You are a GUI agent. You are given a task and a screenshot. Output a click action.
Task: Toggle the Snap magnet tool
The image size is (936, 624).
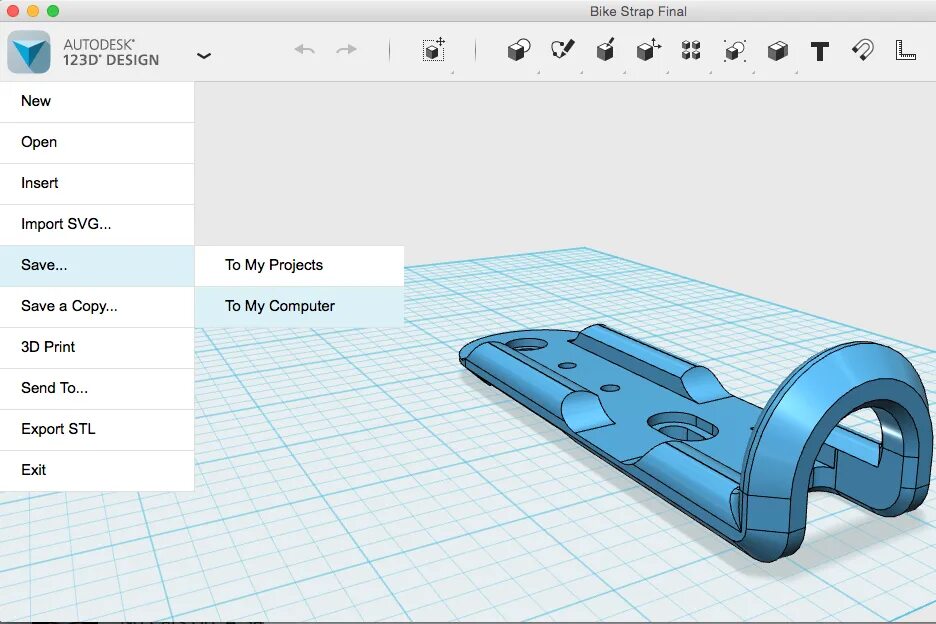pos(863,50)
